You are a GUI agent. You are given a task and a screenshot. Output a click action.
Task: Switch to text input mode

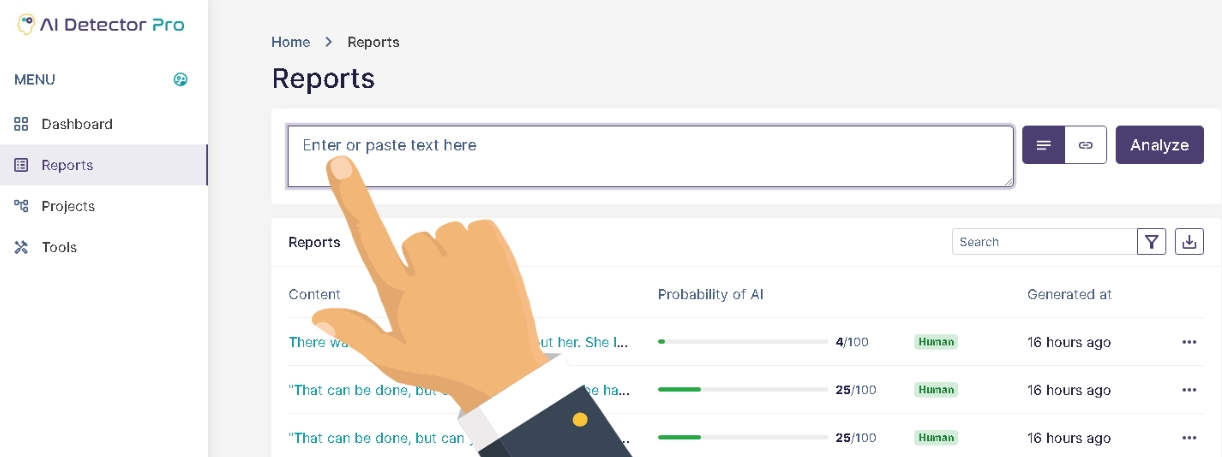tap(1044, 145)
